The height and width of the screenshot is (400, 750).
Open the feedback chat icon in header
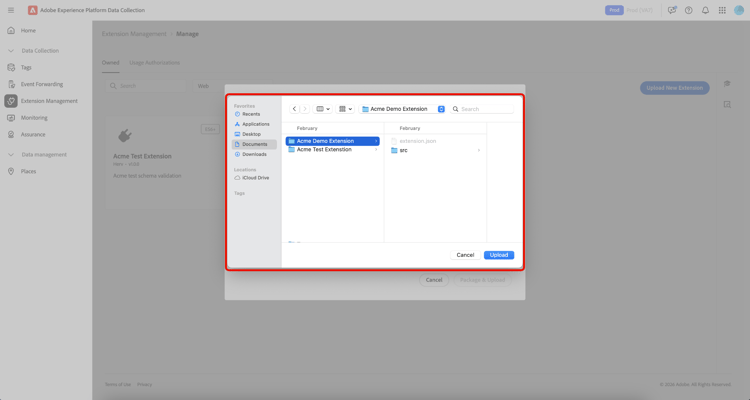[672, 10]
